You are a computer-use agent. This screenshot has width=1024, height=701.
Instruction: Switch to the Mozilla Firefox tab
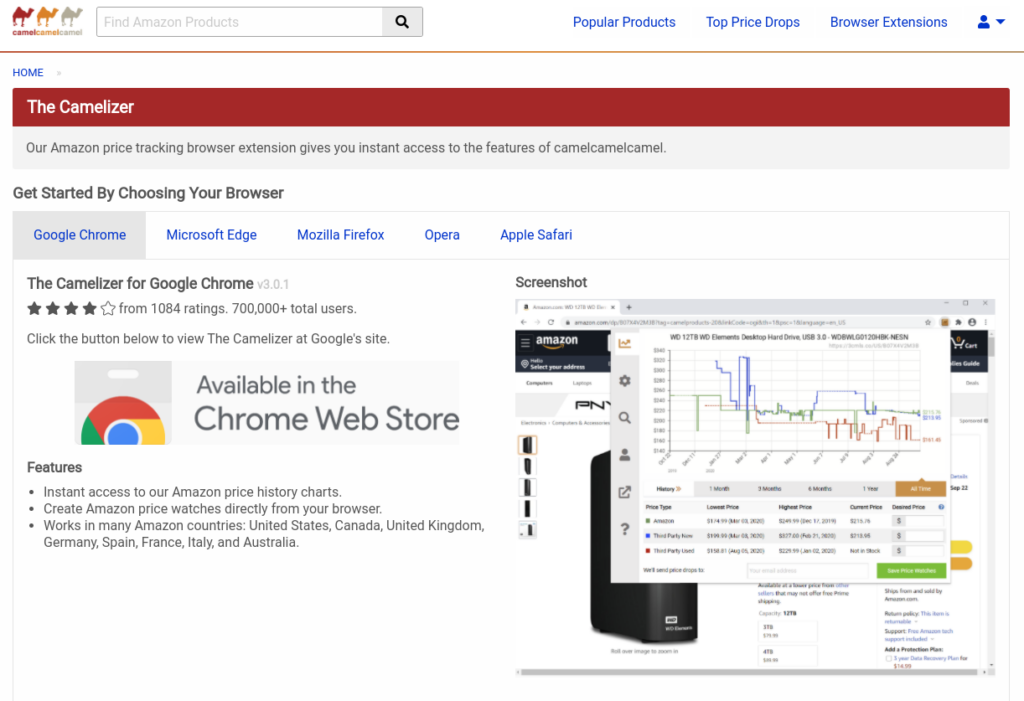340,235
